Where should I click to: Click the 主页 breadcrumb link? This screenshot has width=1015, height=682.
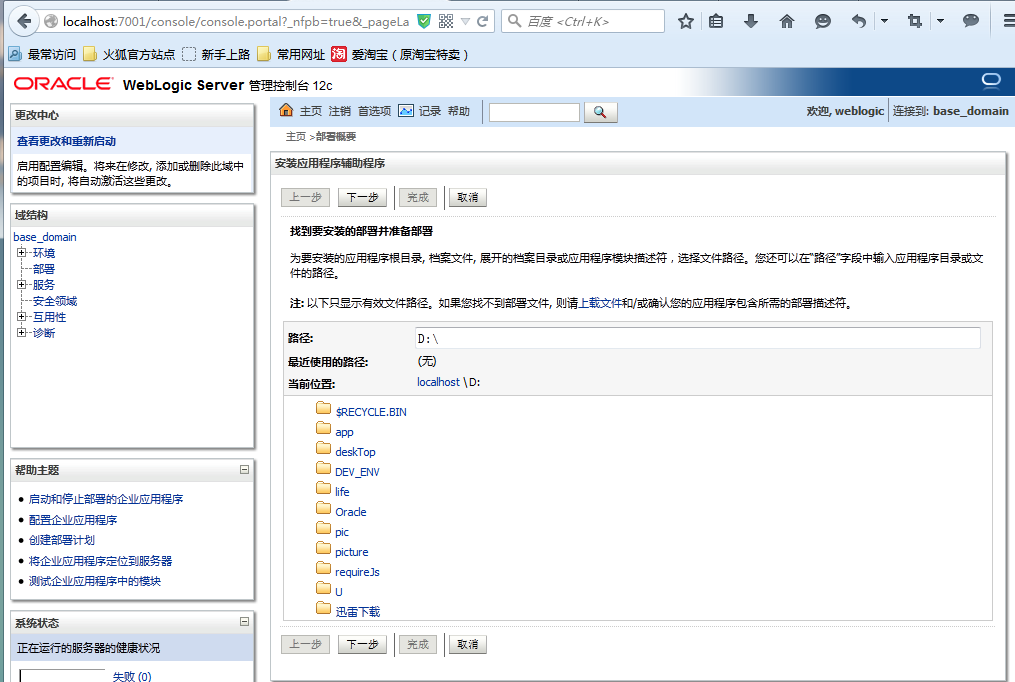[296, 137]
